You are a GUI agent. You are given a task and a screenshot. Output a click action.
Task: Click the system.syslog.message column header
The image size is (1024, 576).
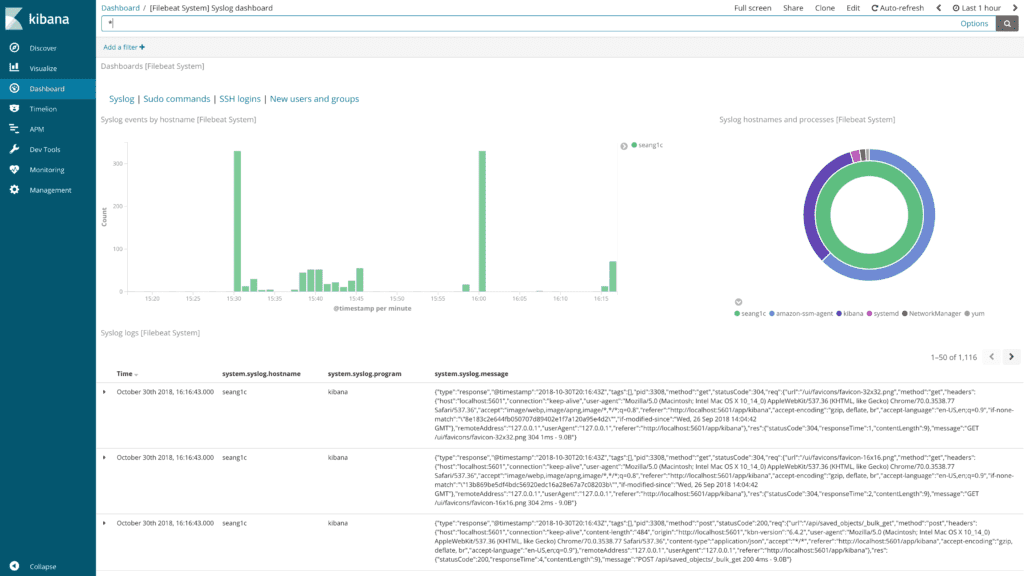471,374
